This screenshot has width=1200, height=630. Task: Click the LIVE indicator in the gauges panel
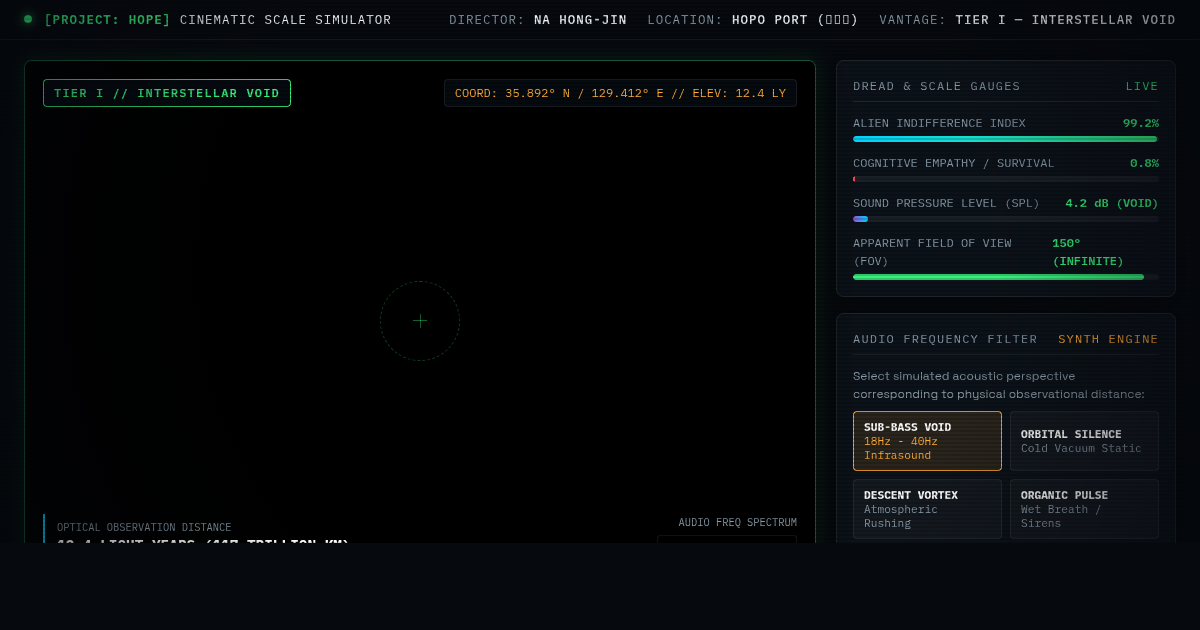[1142, 86]
